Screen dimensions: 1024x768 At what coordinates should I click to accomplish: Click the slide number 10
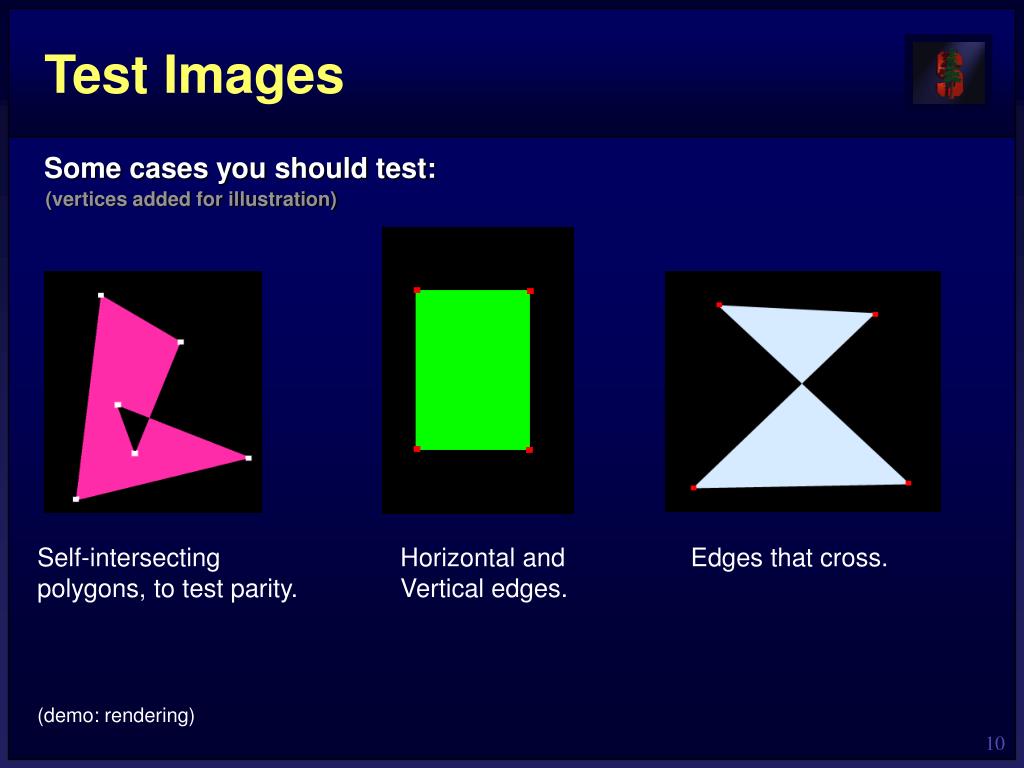pos(995,743)
